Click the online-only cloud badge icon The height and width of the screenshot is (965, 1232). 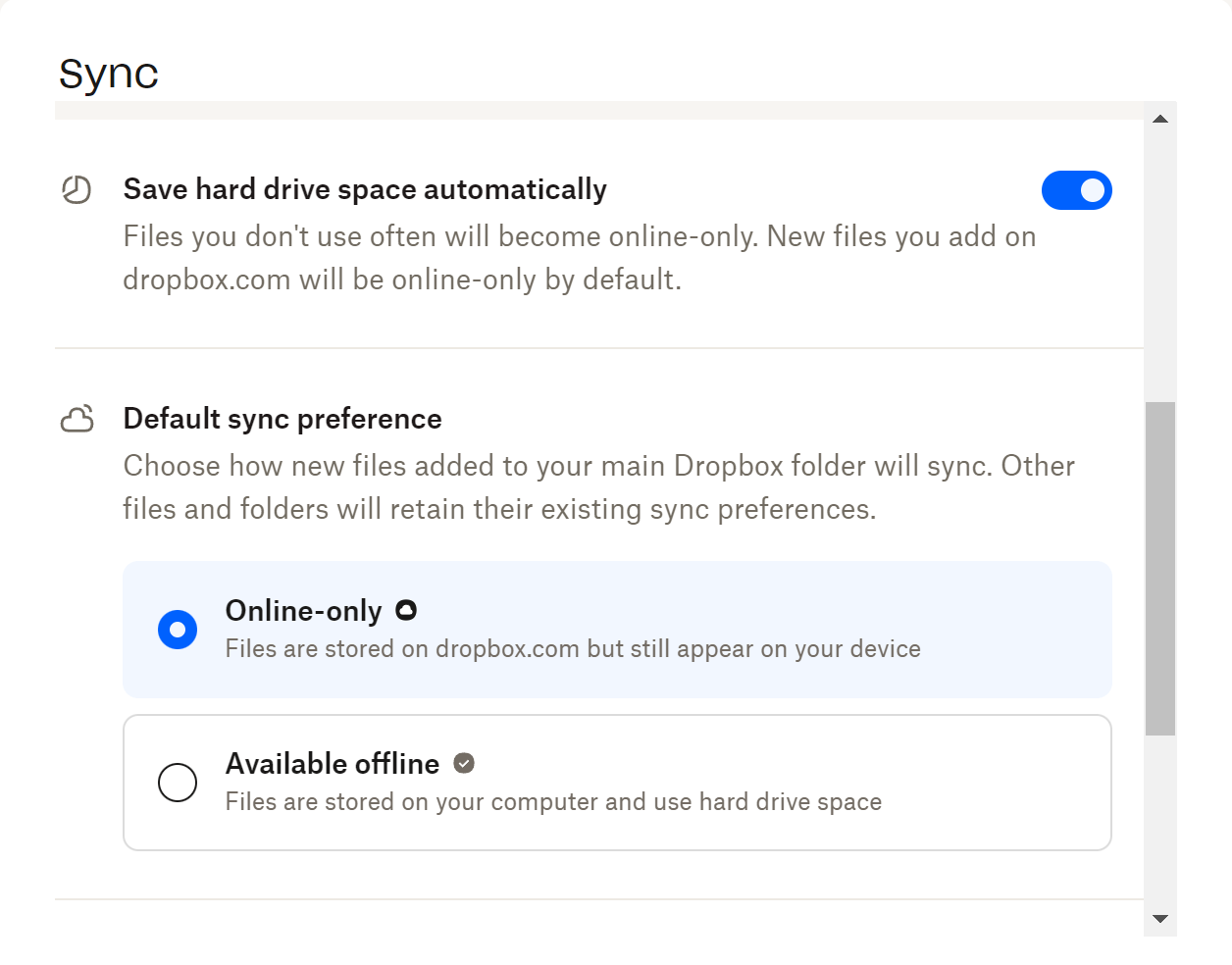pos(406,610)
